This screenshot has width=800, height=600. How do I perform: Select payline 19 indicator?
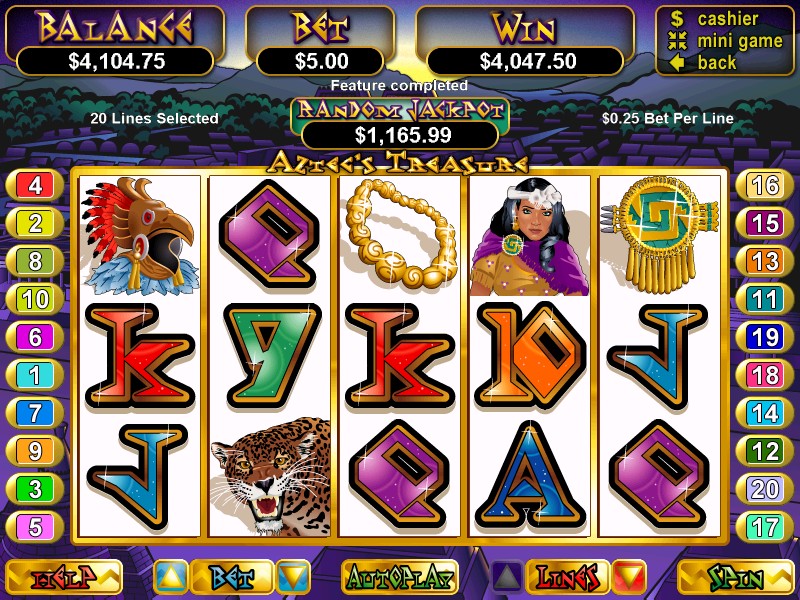764,337
